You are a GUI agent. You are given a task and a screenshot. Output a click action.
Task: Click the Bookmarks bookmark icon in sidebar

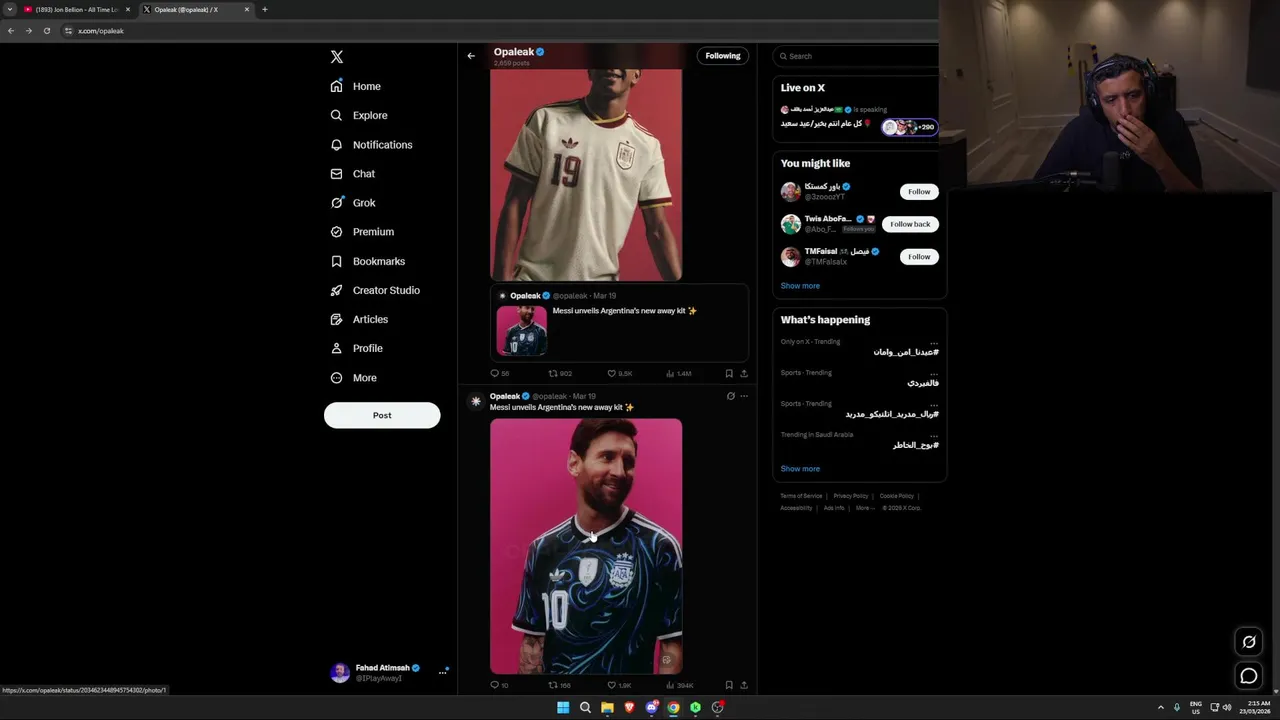337,261
